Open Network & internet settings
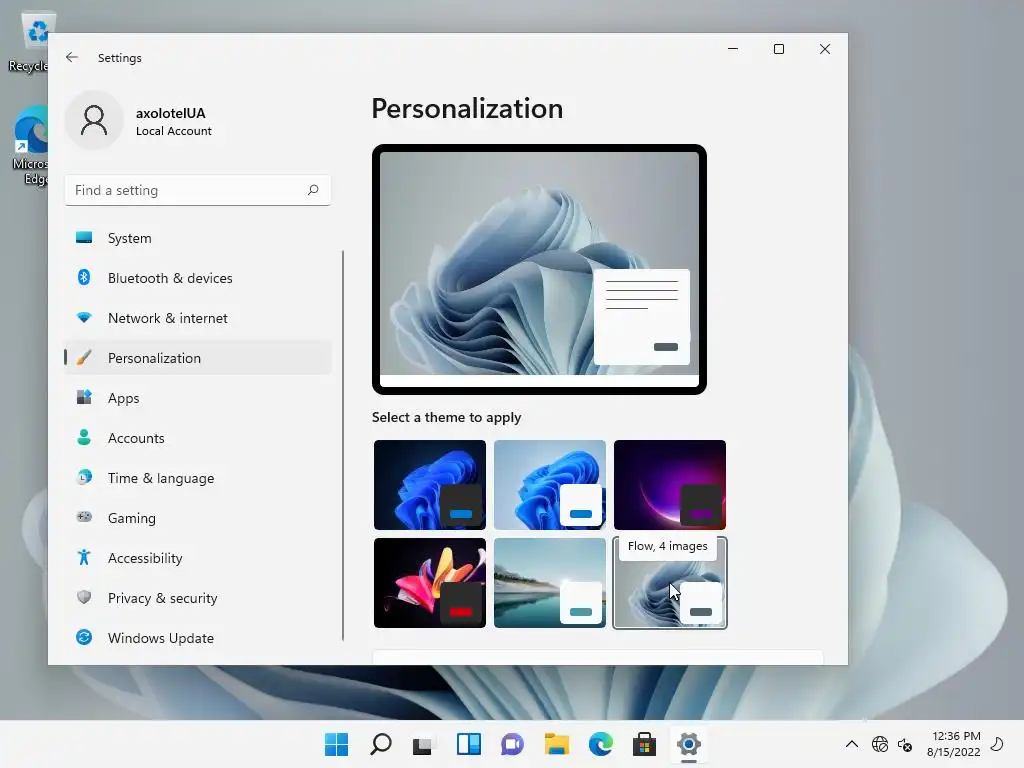The width and height of the screenshot is (1024, 768). [x=198, y=318]
